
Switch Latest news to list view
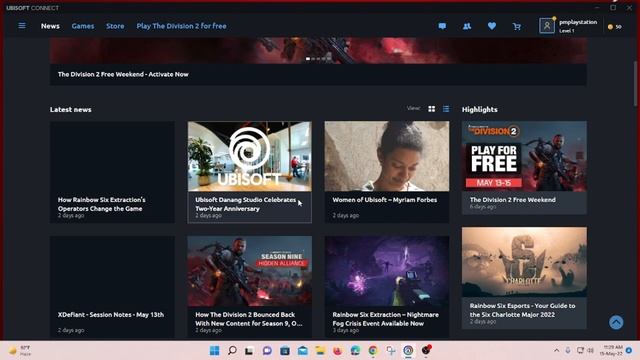tap(446, 109)
